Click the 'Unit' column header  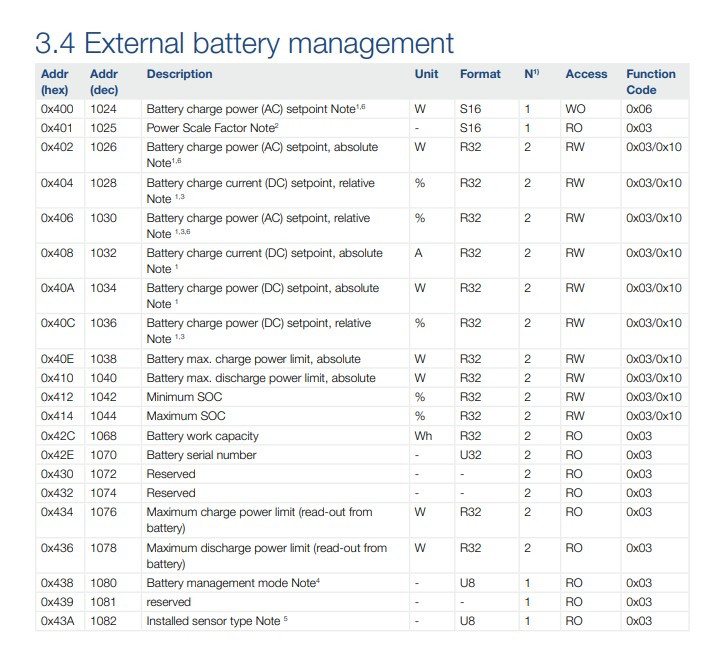[x=426, y=74]
